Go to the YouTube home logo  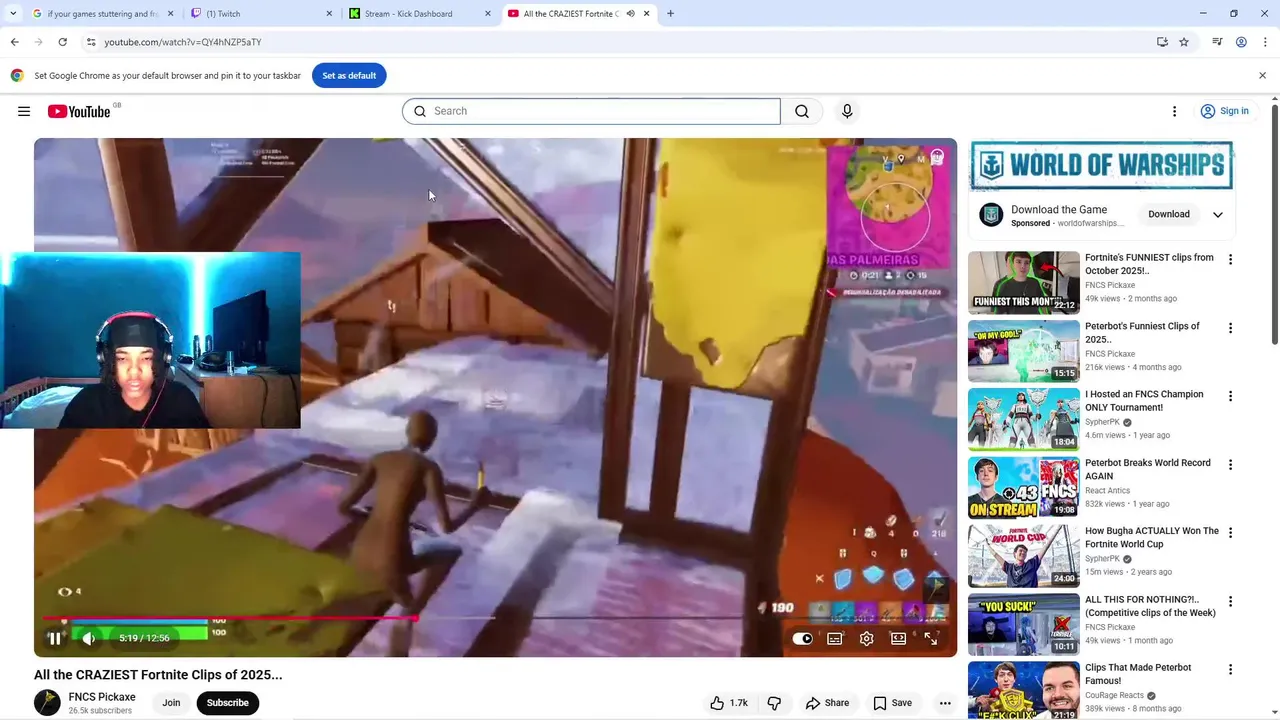tap(78, 111)
